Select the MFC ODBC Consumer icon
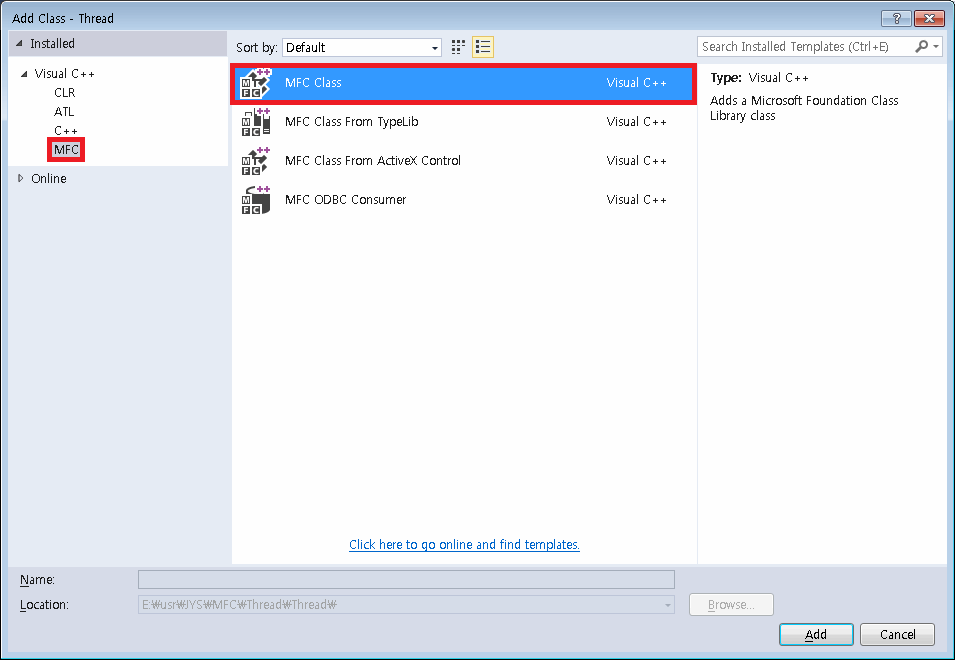The width and height of the screenshot is (955, 660). coord(256,200)
